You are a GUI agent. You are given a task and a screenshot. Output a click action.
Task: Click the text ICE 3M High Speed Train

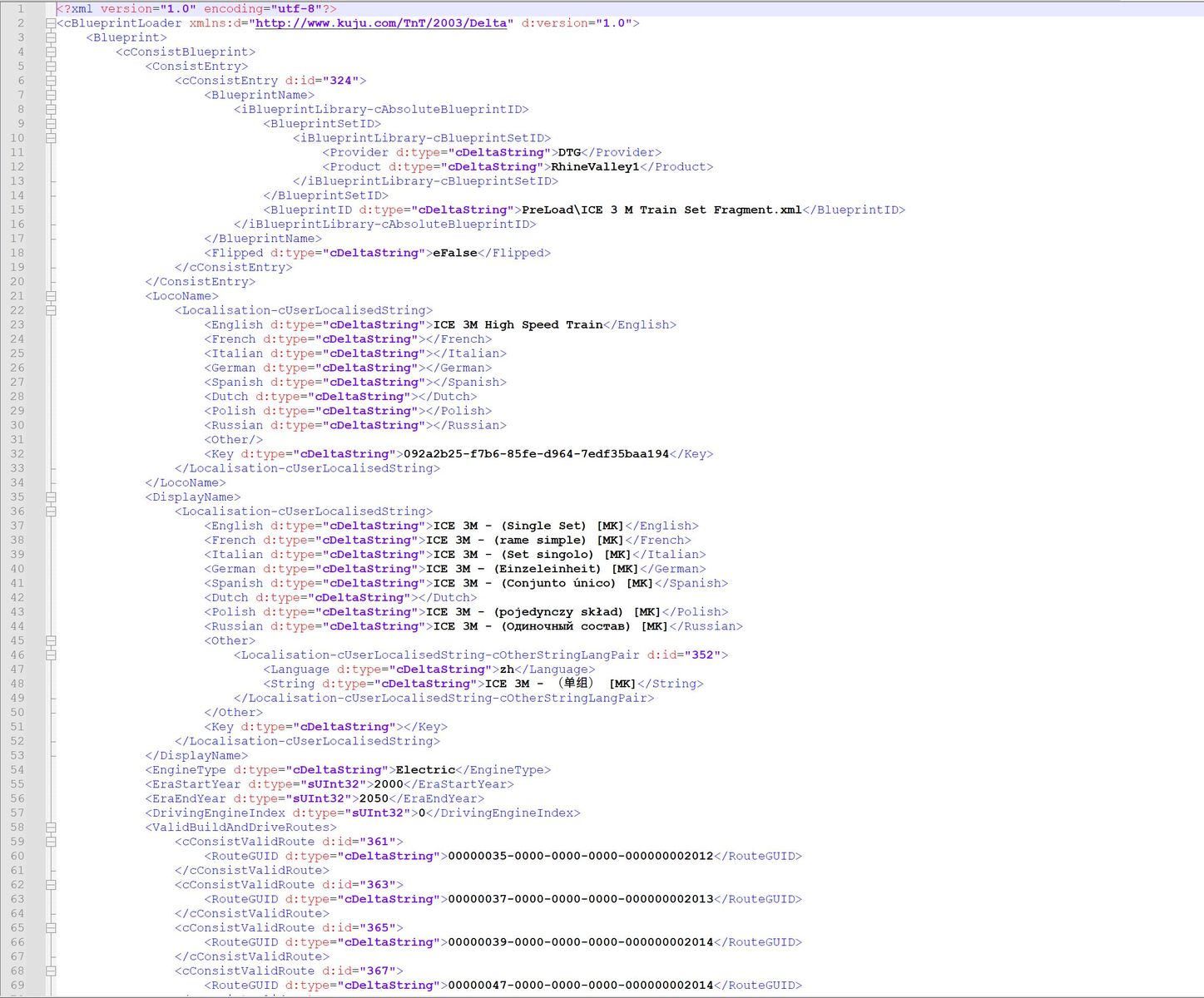click(518, 324)
